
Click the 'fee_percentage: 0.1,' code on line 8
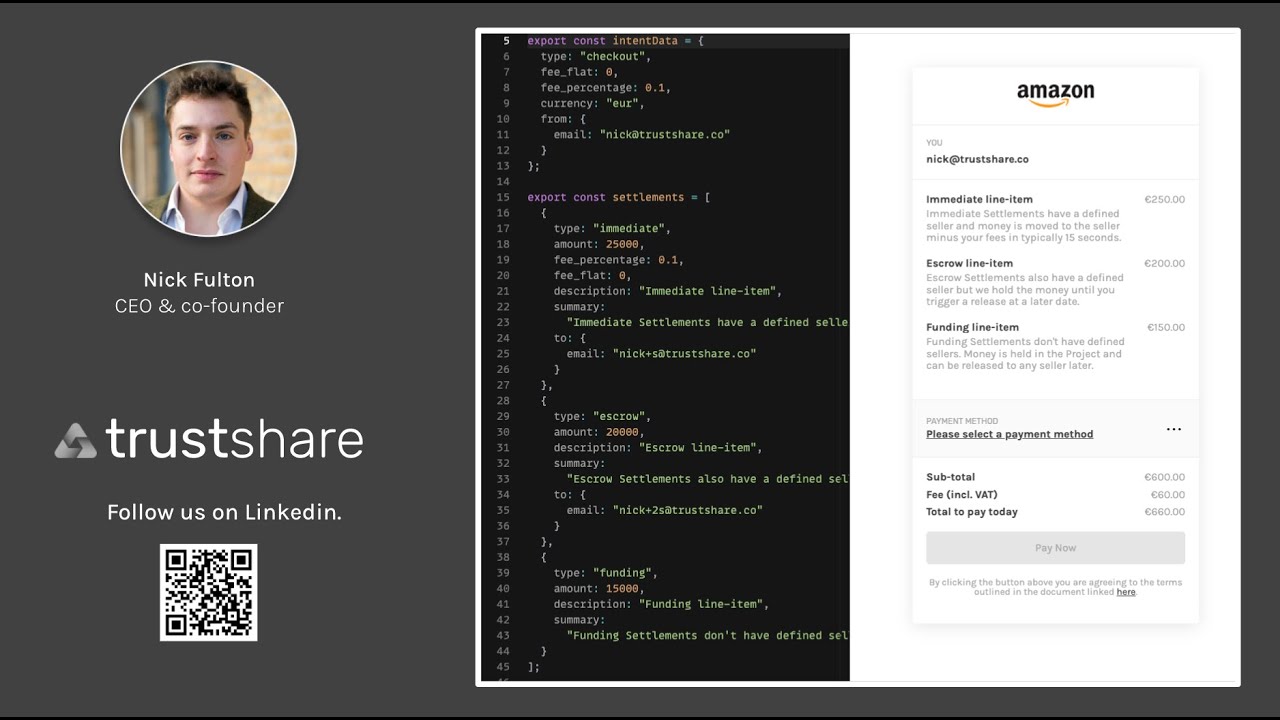click(606, 88)
